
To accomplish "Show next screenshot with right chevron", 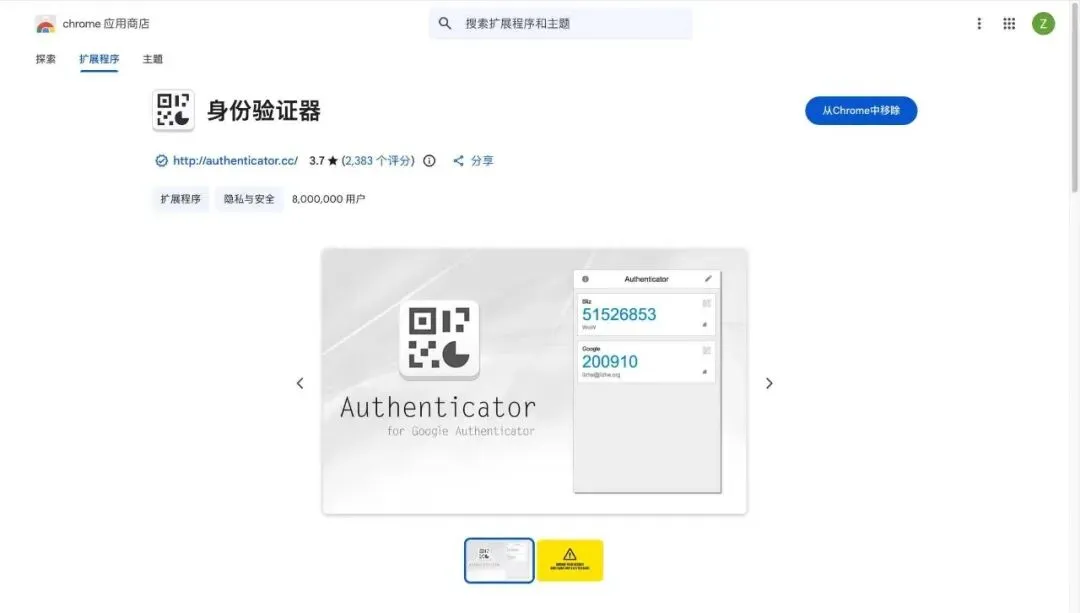I will pyautogui.click(x=769, y=383).
